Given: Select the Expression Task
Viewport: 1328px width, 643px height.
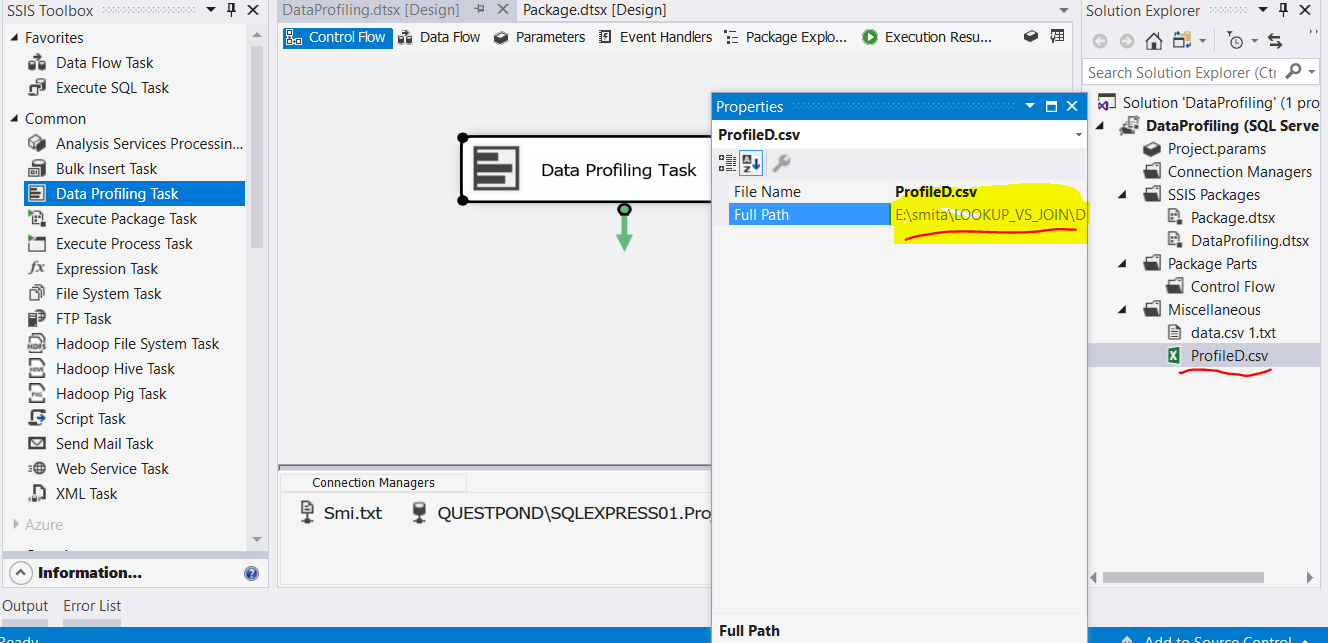Looking at the screenshot, I should click(107, 269).
